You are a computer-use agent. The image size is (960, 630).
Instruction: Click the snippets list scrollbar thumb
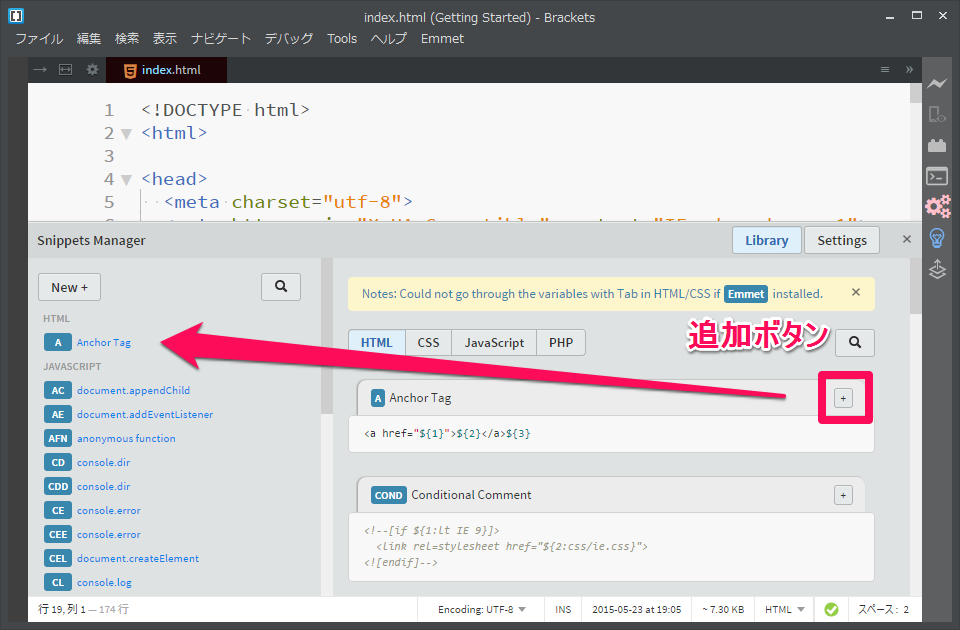(x=327, y=336)
